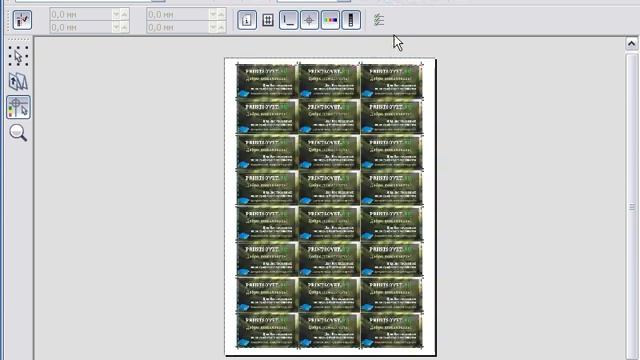640x360 pixels.
Task: Toggle densitometer scales button
Action: coord(351,20)
